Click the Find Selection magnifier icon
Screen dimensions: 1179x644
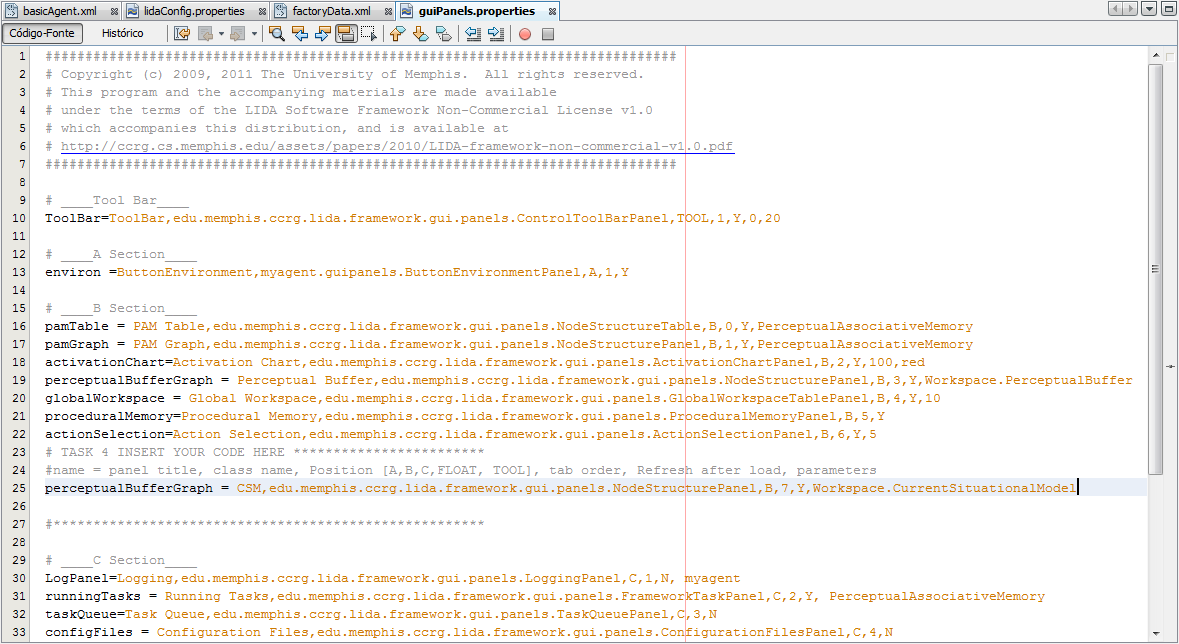(277, 33)
